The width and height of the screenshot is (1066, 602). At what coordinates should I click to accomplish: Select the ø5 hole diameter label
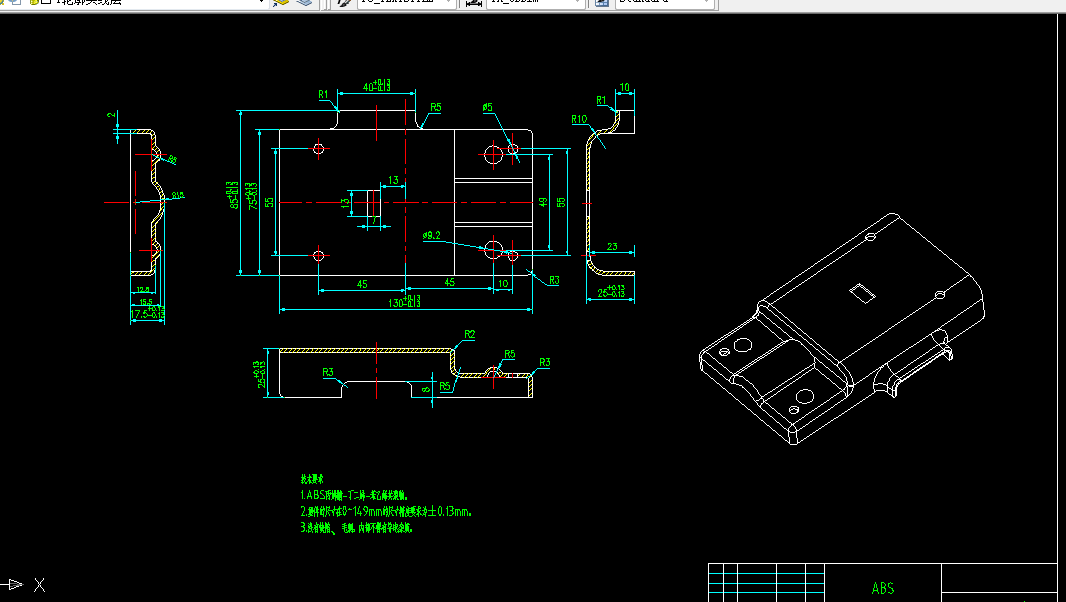(487, 107)
